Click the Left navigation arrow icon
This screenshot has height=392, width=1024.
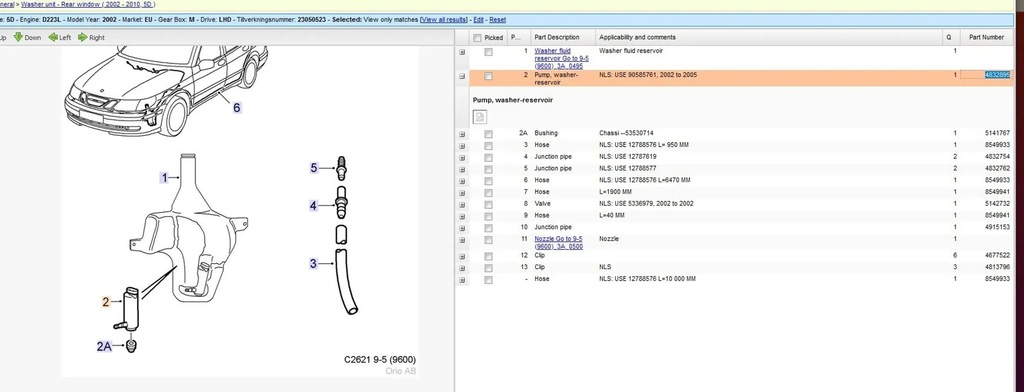click(53, 37)
